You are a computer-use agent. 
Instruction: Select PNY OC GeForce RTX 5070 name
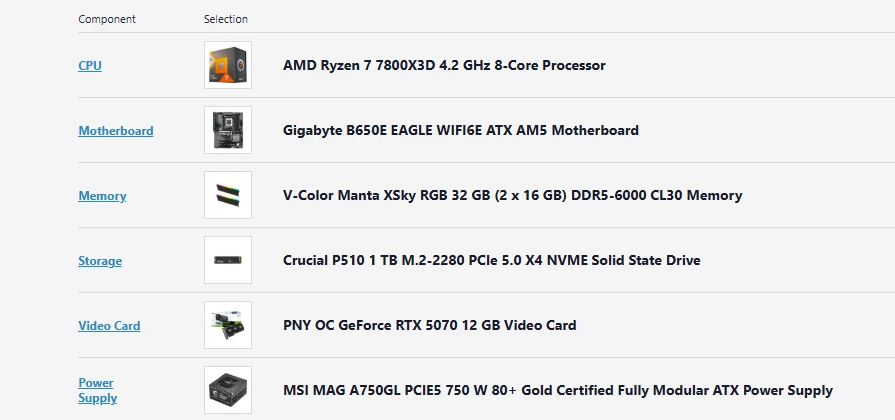[430, 326]
